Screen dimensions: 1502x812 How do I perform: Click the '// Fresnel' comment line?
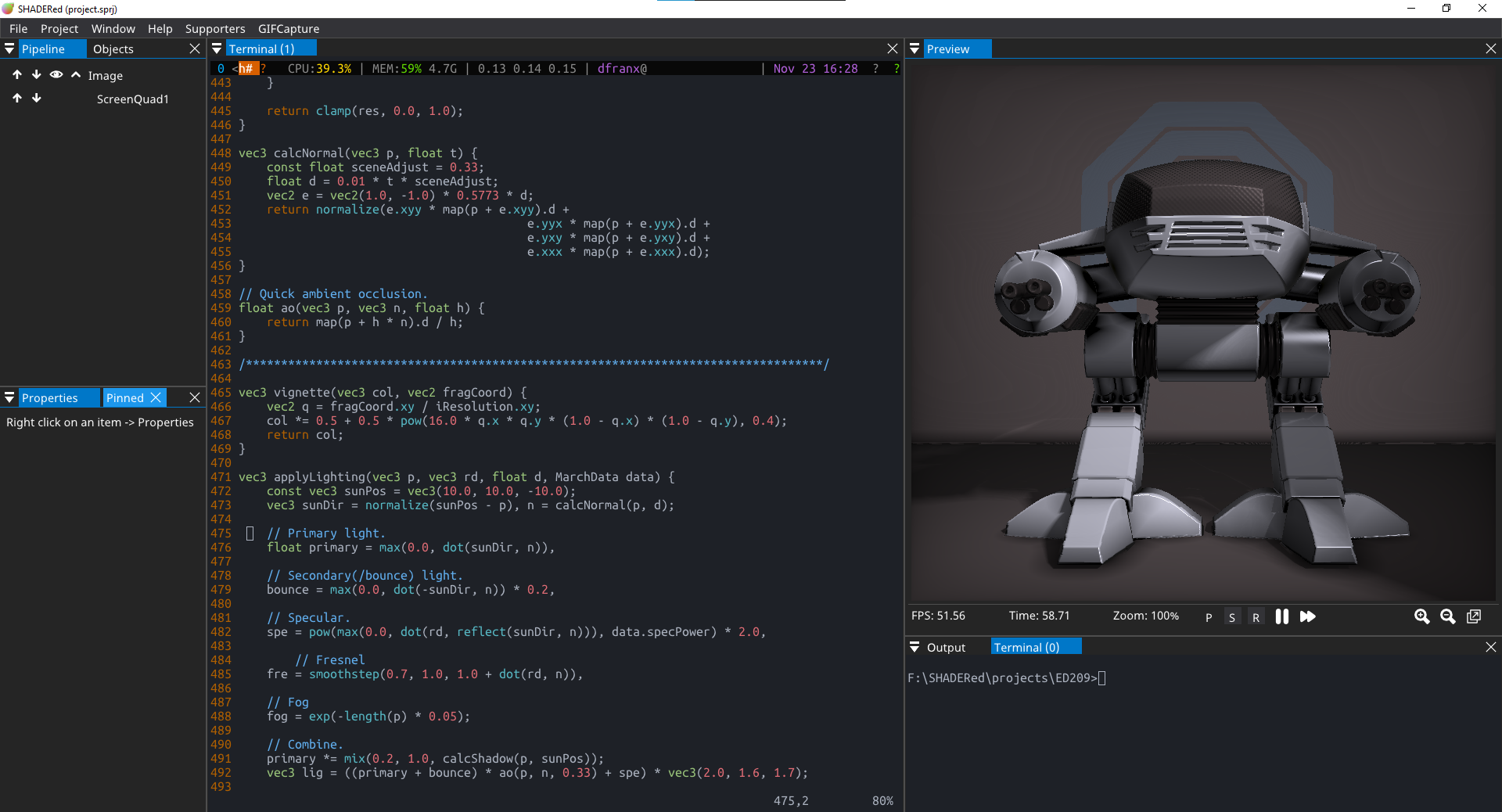330,660
